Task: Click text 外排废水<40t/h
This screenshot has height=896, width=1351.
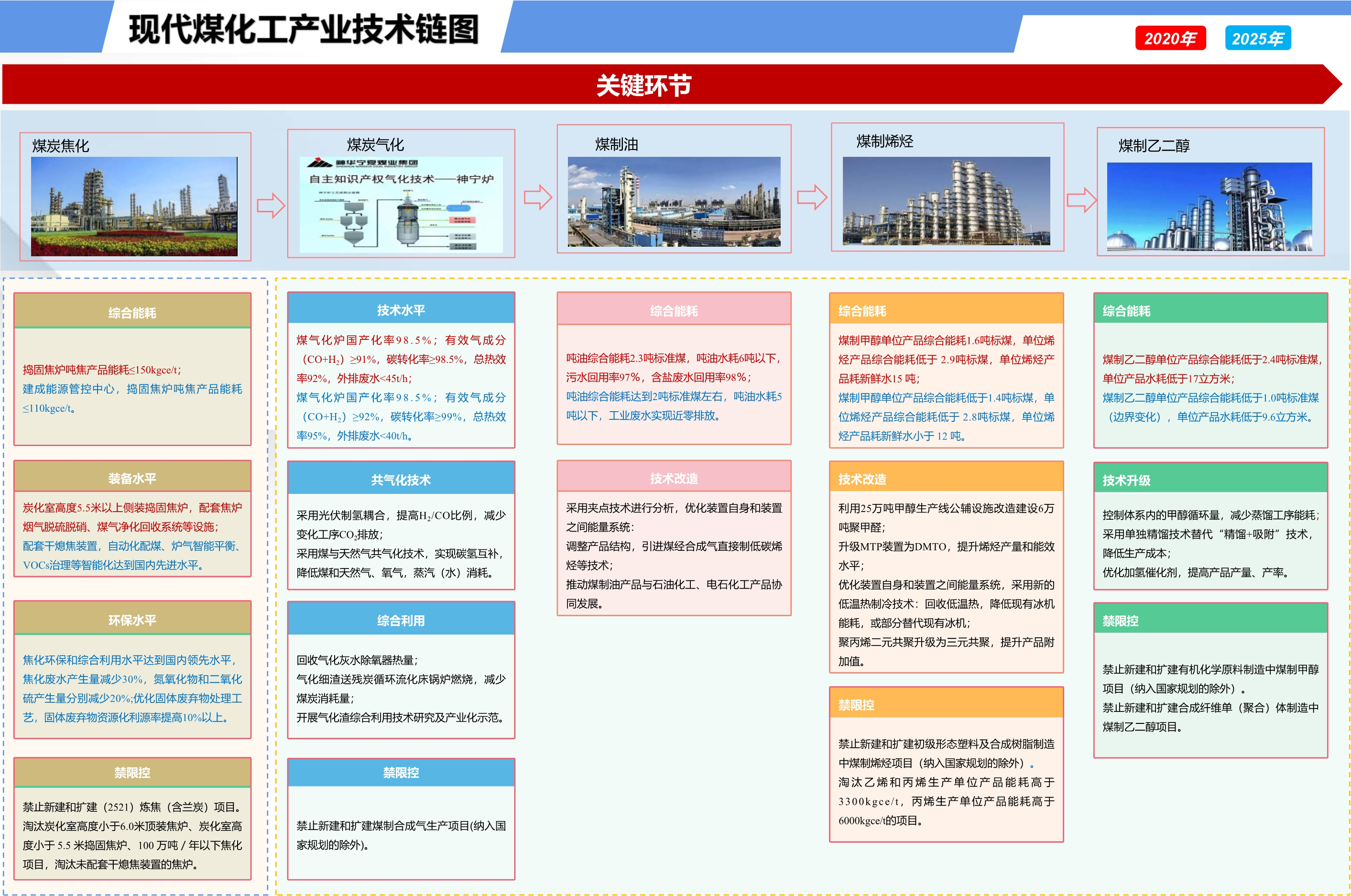Action: [372, 436]
